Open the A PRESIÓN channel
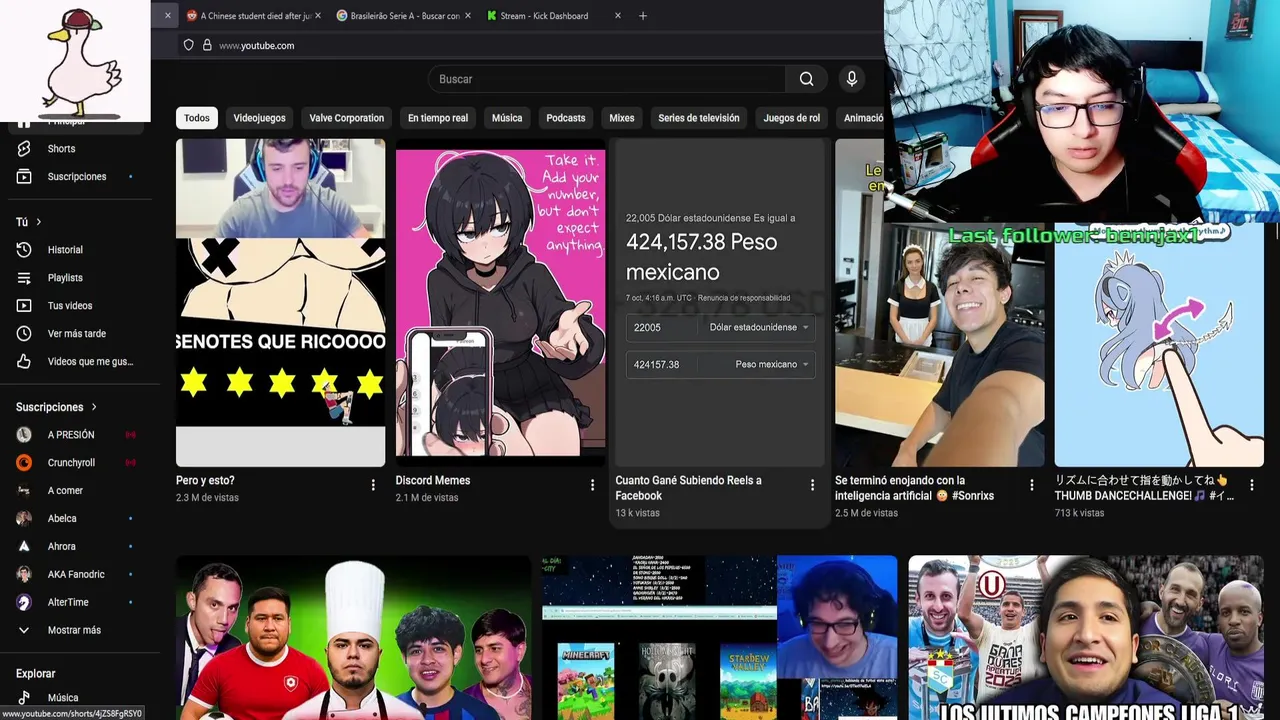This screenshot has height=720, width=1280. pyautogui.click(x=70, y=435)
